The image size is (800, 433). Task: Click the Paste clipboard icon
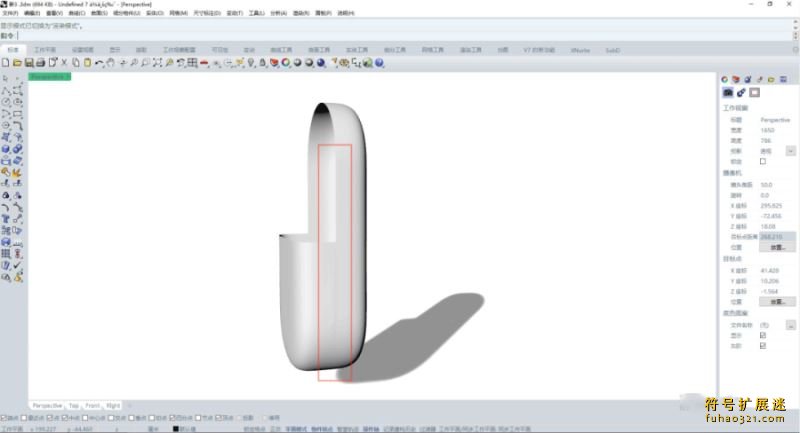point(88,63)
